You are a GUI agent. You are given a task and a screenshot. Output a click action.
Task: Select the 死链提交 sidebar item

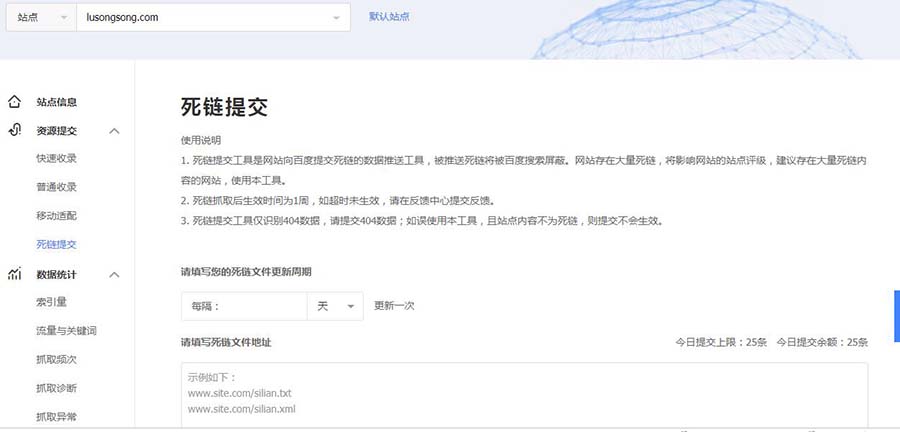pyautogui.click(x=56, y=244)
